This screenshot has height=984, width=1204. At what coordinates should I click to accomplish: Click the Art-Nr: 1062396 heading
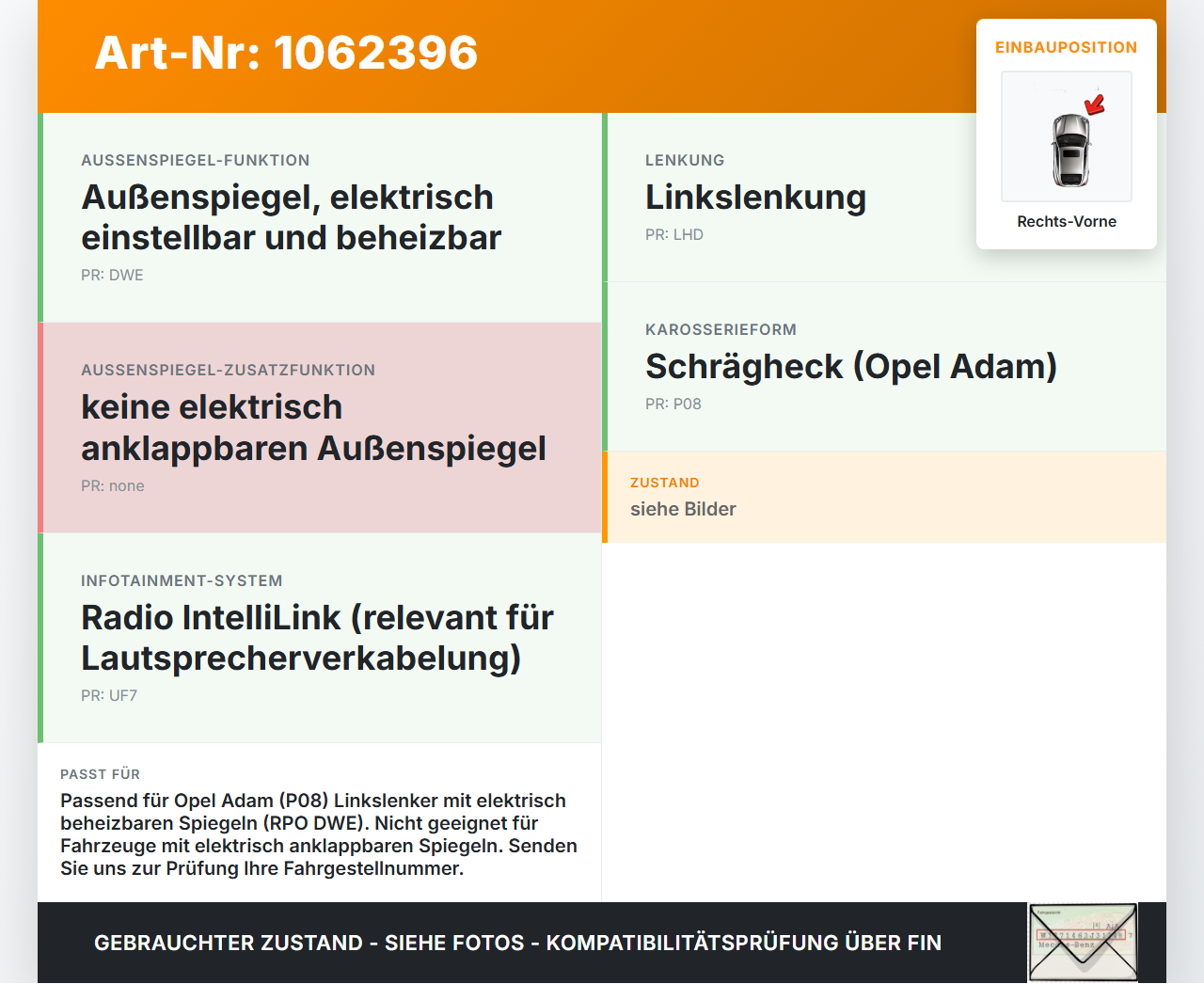(286, 53)
